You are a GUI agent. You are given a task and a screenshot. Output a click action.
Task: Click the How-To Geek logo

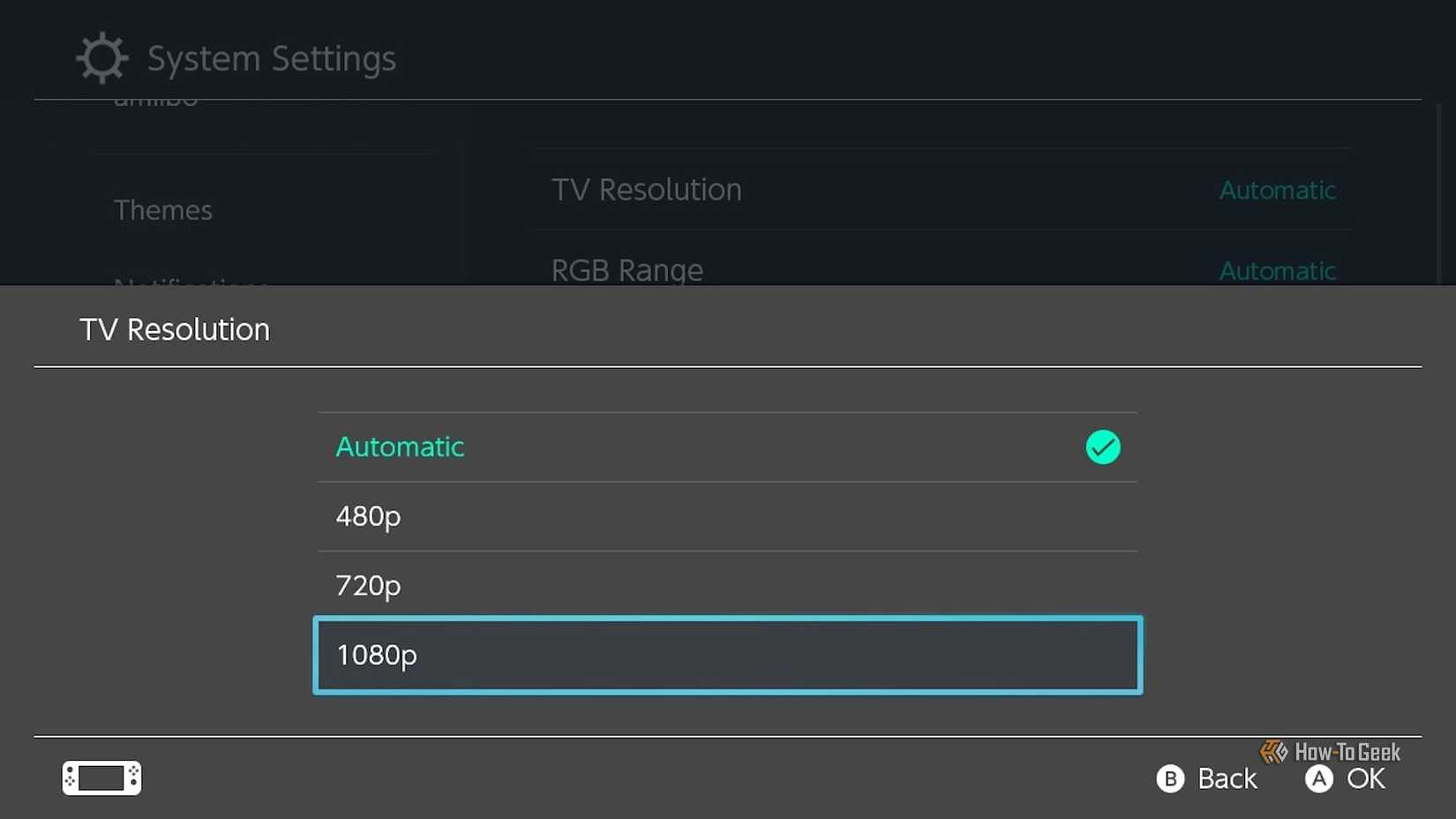point(1328,753)
